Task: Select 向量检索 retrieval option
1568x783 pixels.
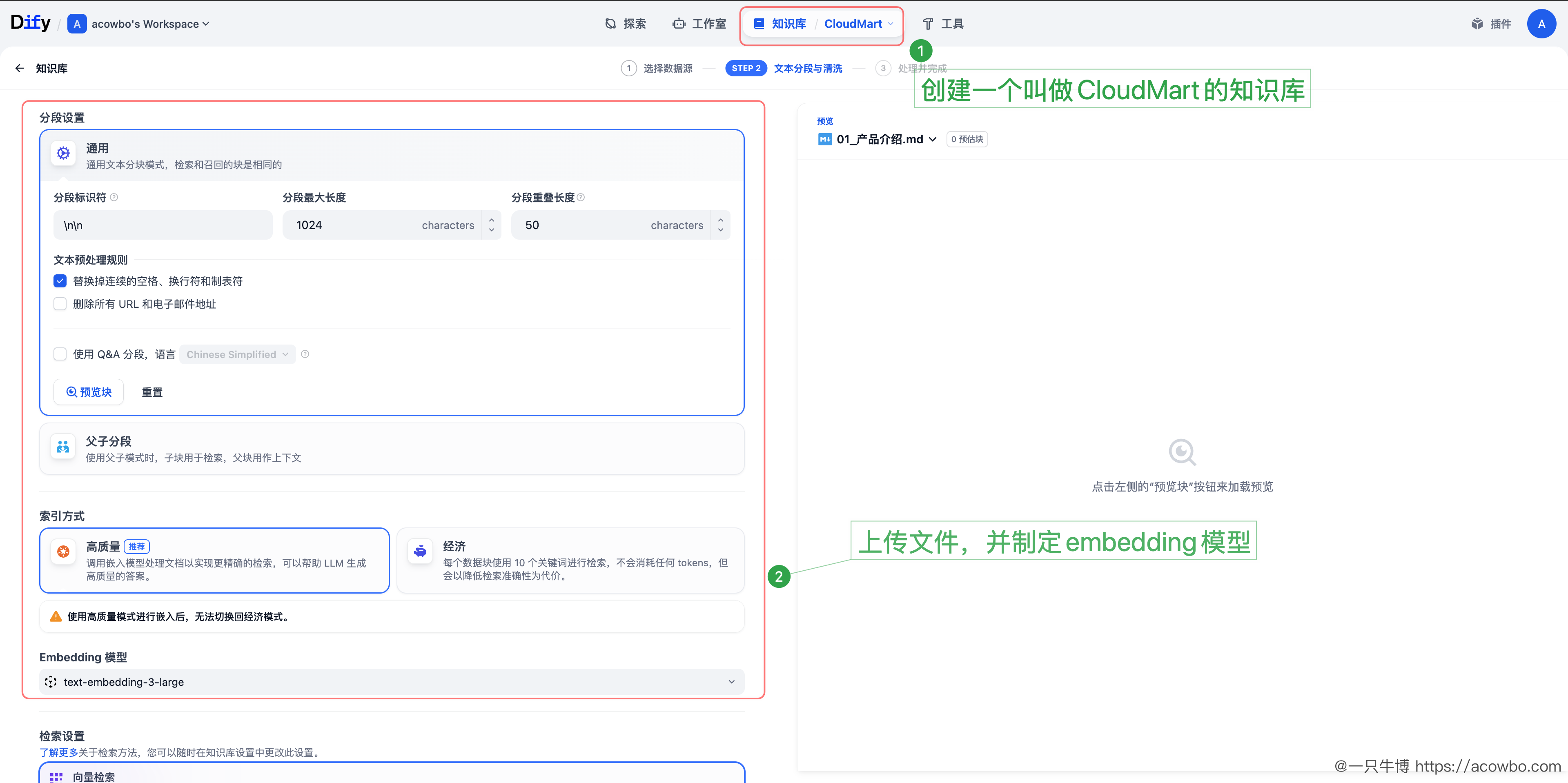Action: tap(392, 773)
